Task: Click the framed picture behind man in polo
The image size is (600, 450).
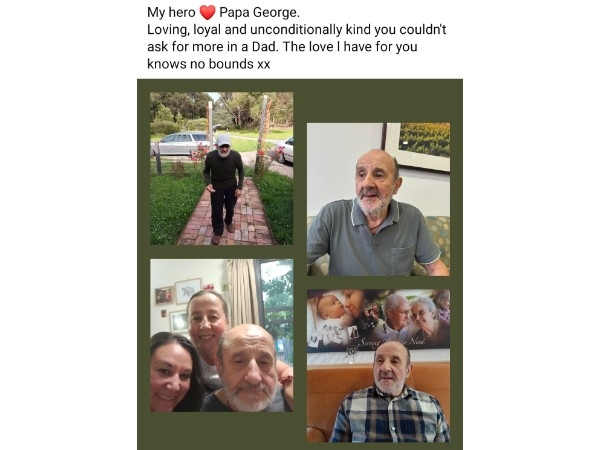Action: click(x=417, y=145)
